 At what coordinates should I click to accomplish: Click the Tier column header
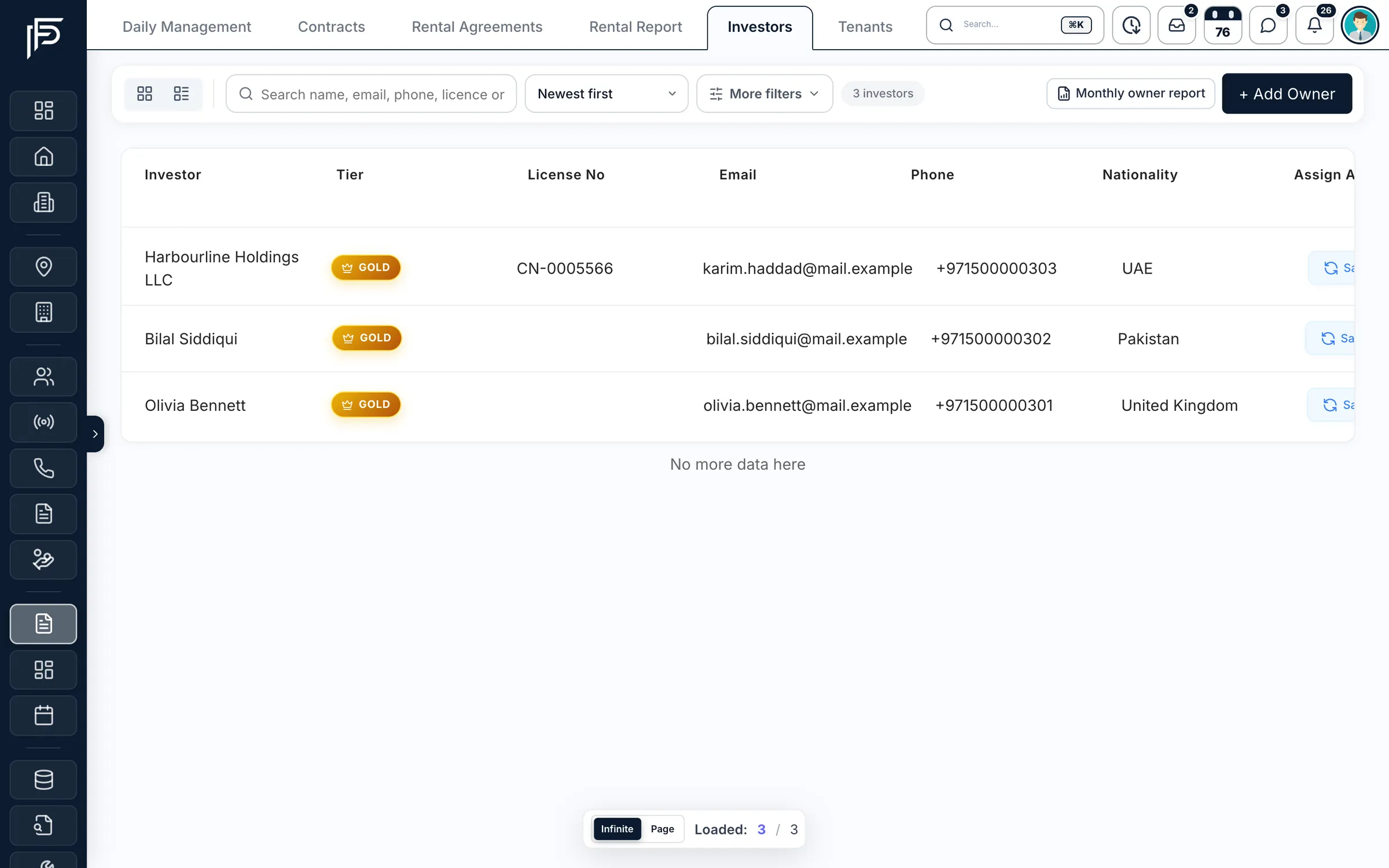(x=350, y=175)
